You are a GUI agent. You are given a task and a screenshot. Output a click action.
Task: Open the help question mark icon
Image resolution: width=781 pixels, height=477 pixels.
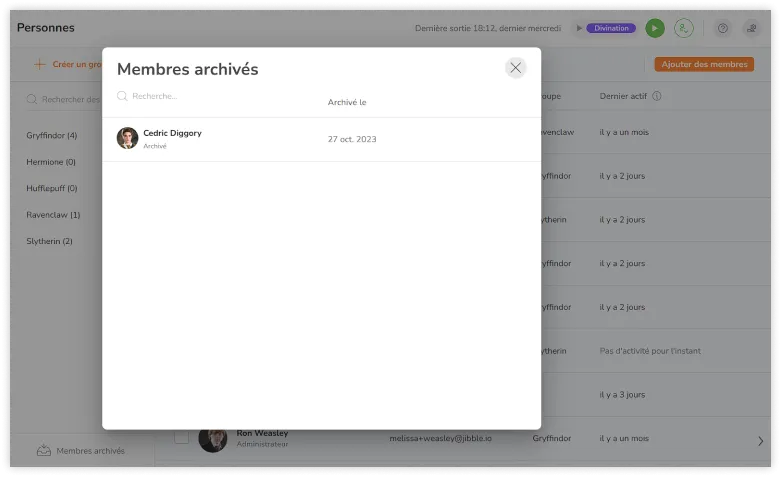tap(723, 28)
